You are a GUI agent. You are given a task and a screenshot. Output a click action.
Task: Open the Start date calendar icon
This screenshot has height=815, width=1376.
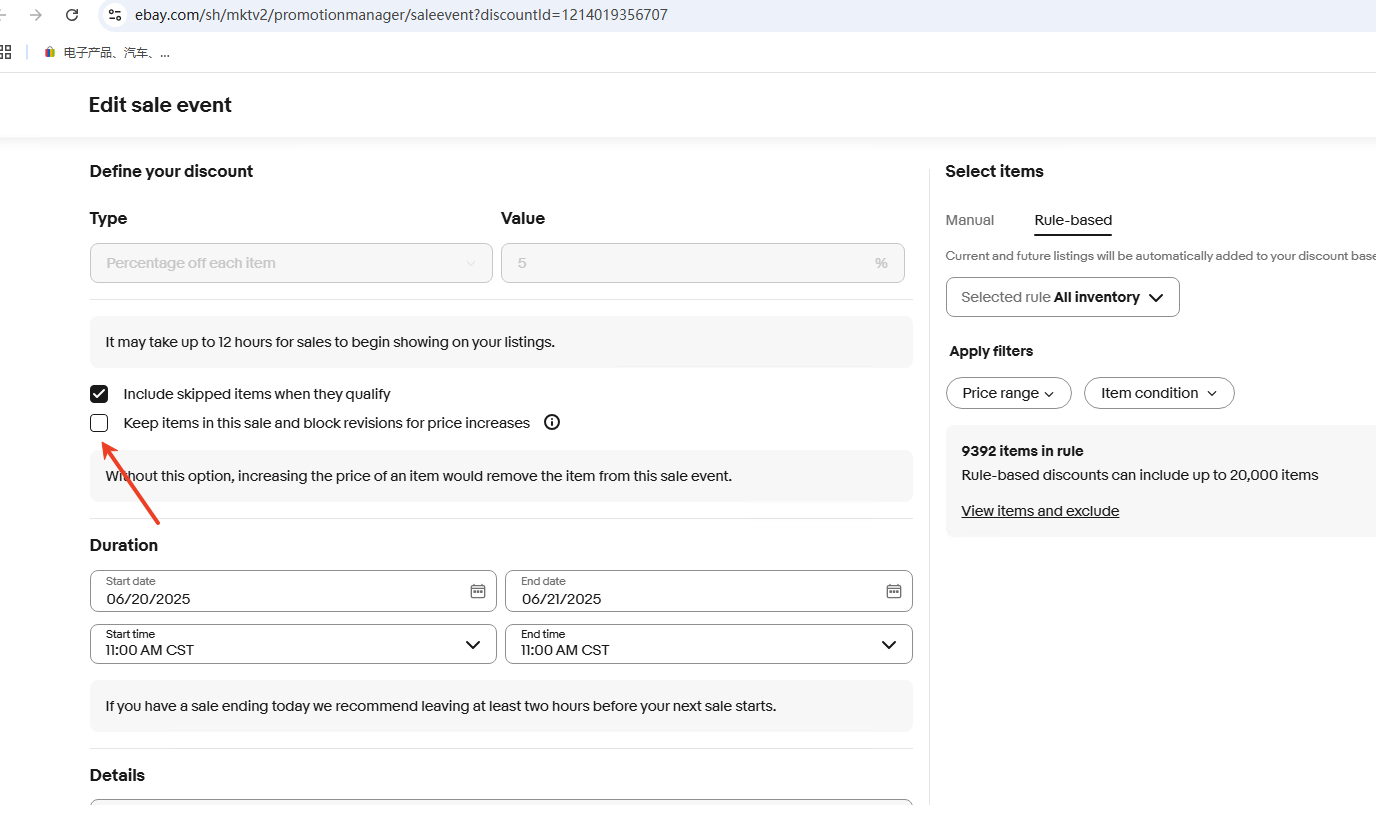[x=478, y=591]
